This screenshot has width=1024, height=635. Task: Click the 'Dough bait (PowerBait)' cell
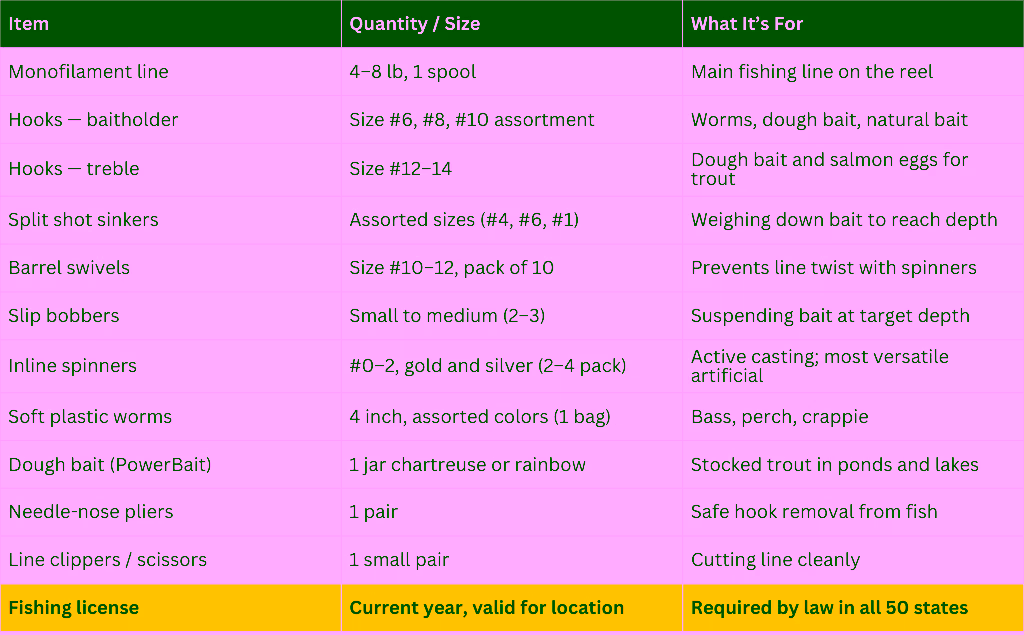[110, 465]
